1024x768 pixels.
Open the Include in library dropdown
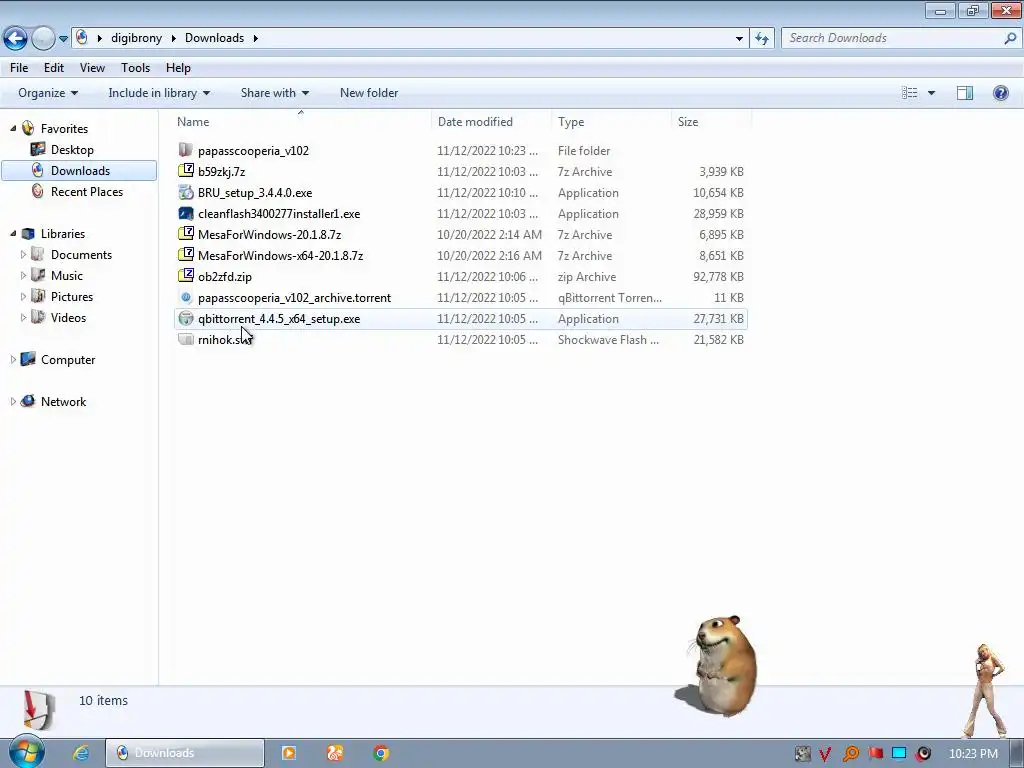(x=159, y=93)
